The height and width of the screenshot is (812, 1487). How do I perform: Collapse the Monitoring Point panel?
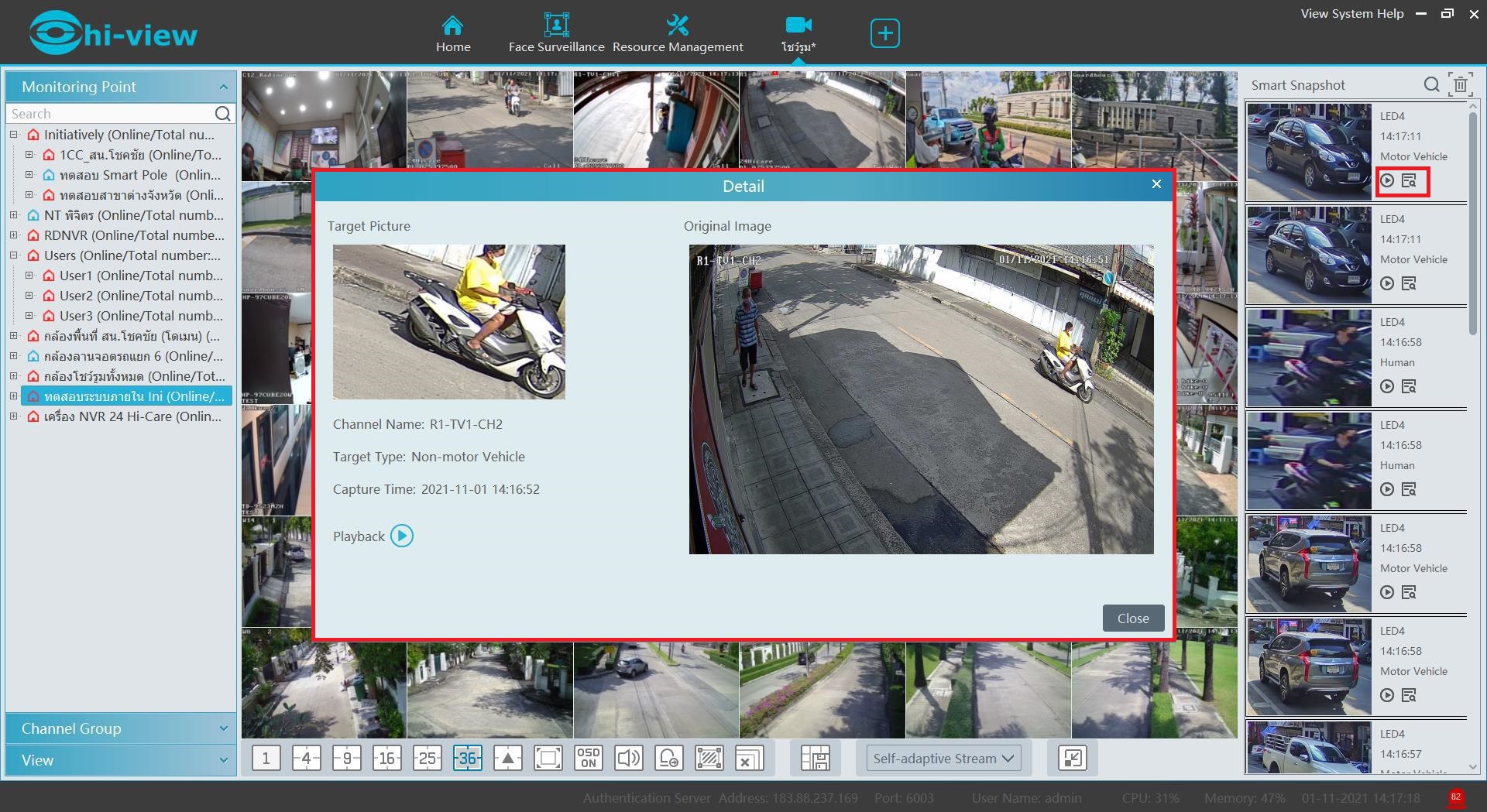(223, 87)
